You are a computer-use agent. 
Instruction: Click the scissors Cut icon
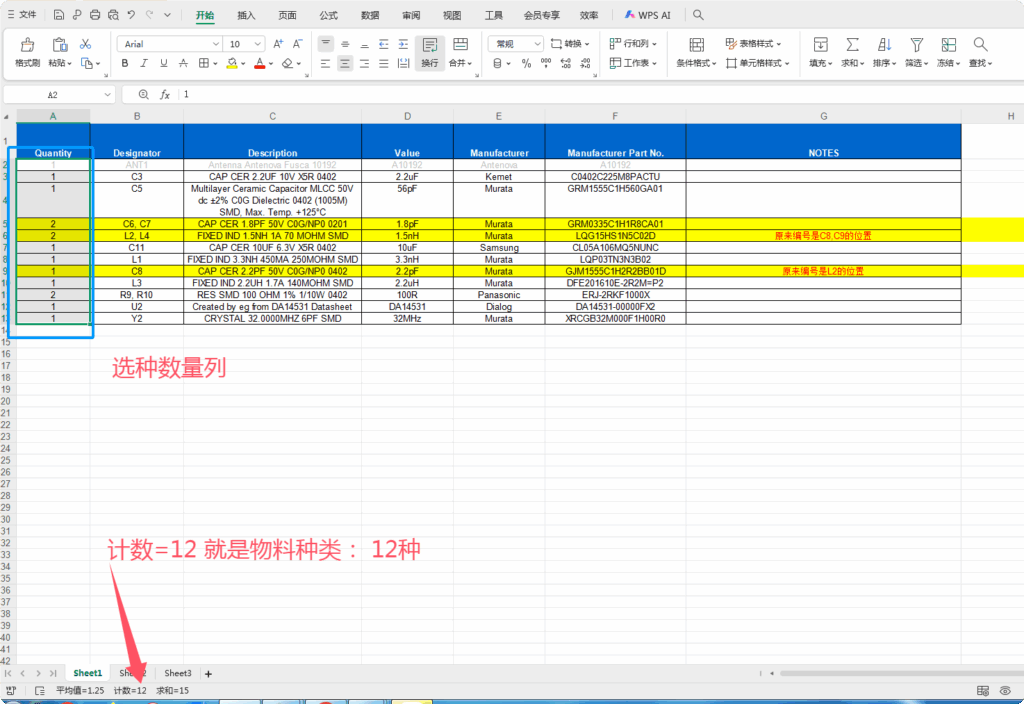click(x=86, y=44)
